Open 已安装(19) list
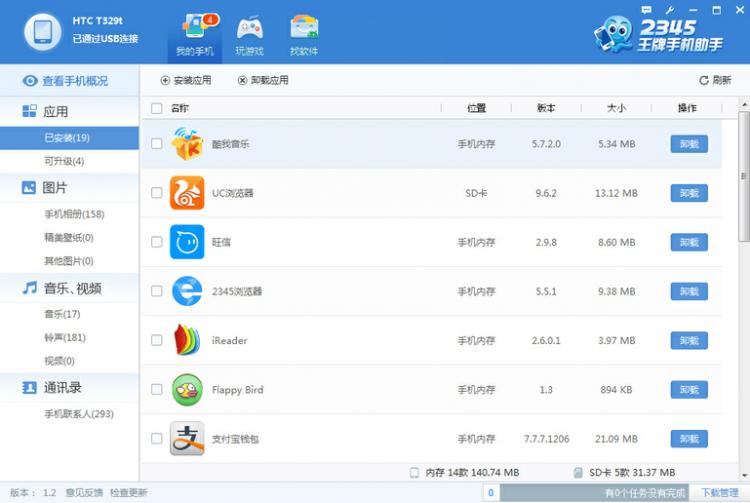The height and width of the screenshot is (503, 750). 69,138
